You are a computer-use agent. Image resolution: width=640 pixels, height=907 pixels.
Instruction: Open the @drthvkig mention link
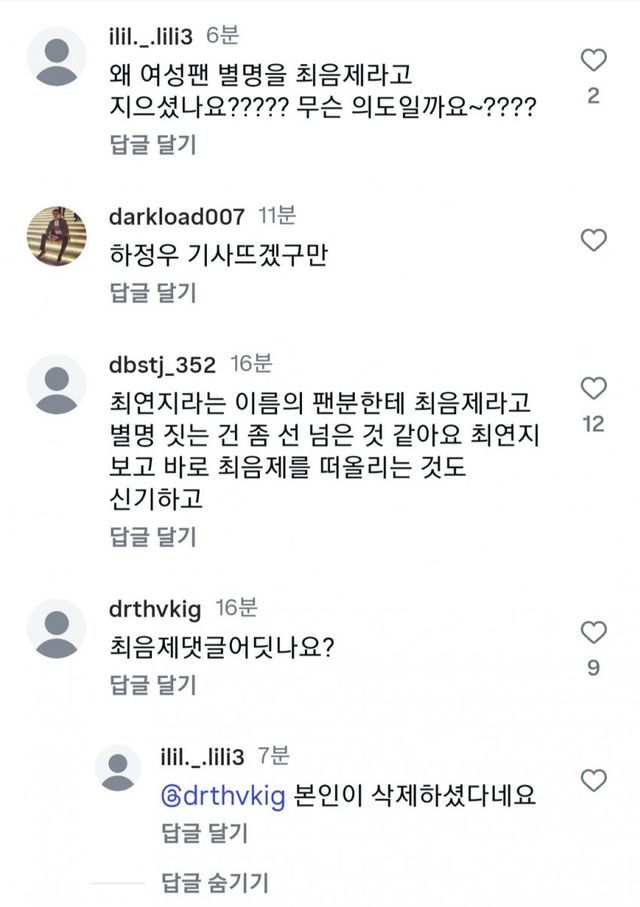pos(224,796)
